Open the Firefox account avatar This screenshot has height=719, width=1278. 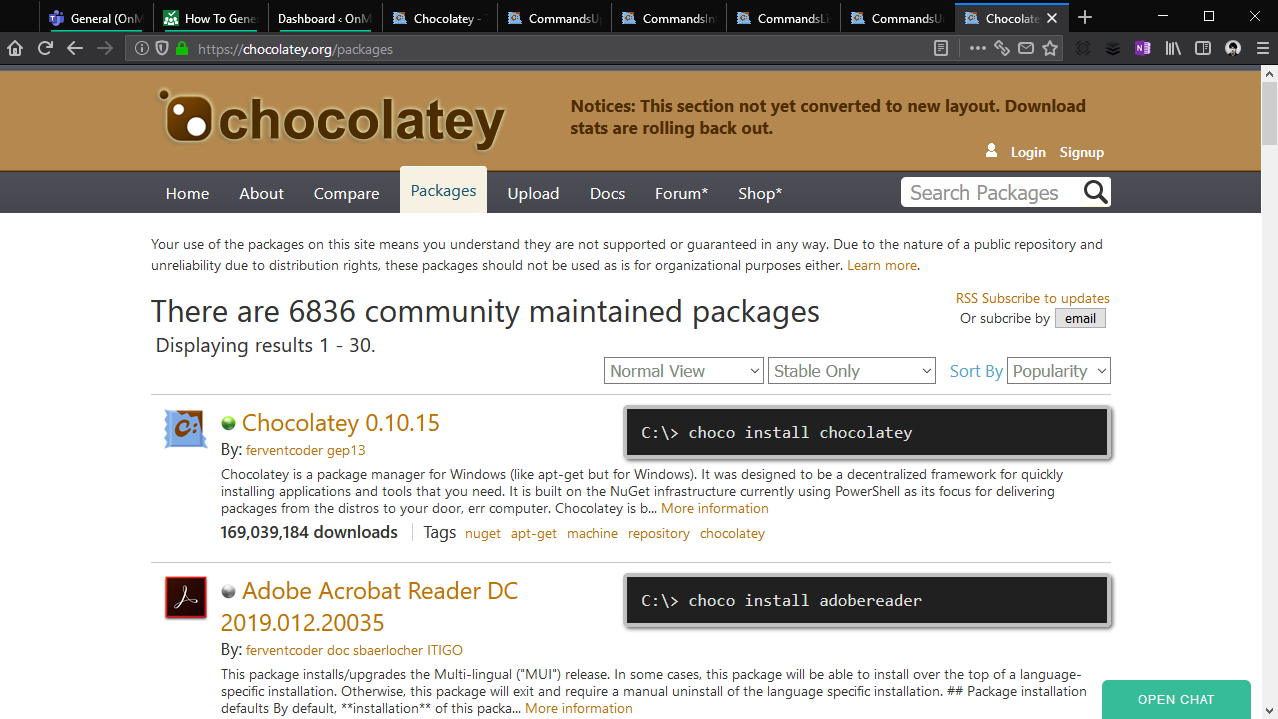(x=1233, y=48)
